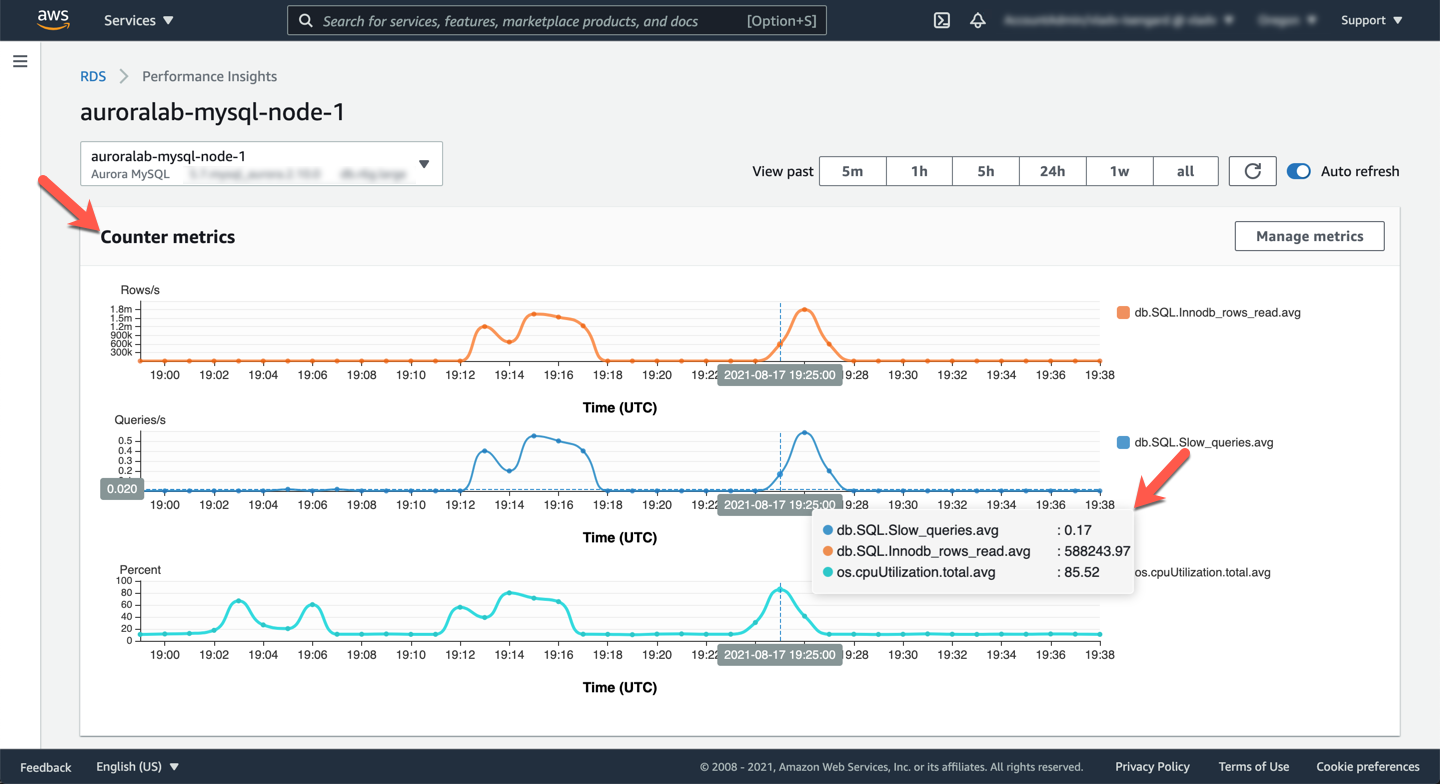Go to the RDS breadcrumb link
The image size is (1440, 784).
tap(93, 76)
